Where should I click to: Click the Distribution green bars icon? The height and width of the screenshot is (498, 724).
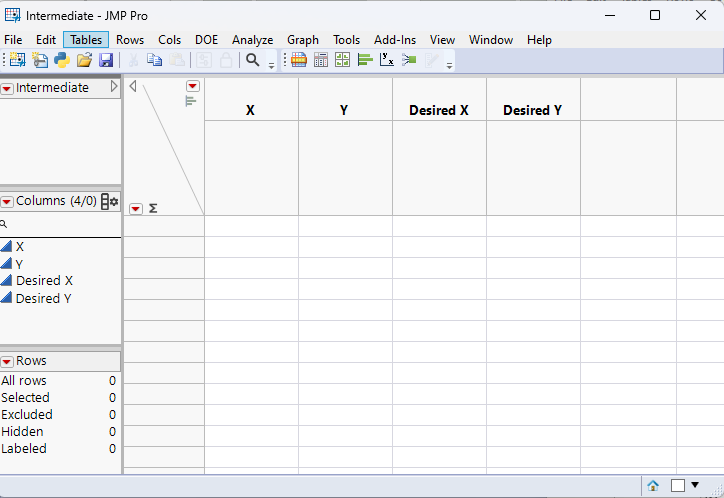365,60
